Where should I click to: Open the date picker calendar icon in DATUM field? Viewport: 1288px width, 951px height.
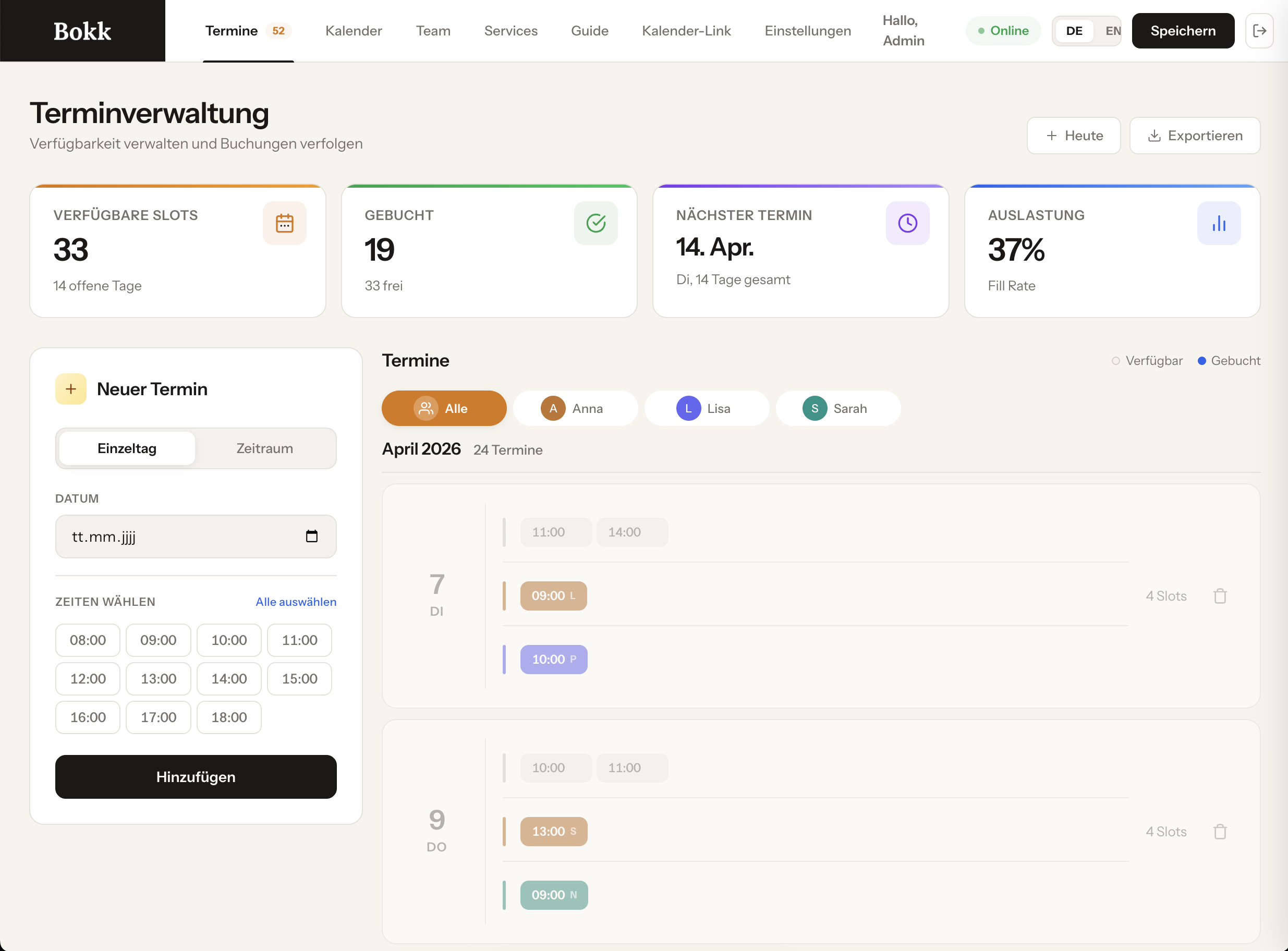[312, 536]
